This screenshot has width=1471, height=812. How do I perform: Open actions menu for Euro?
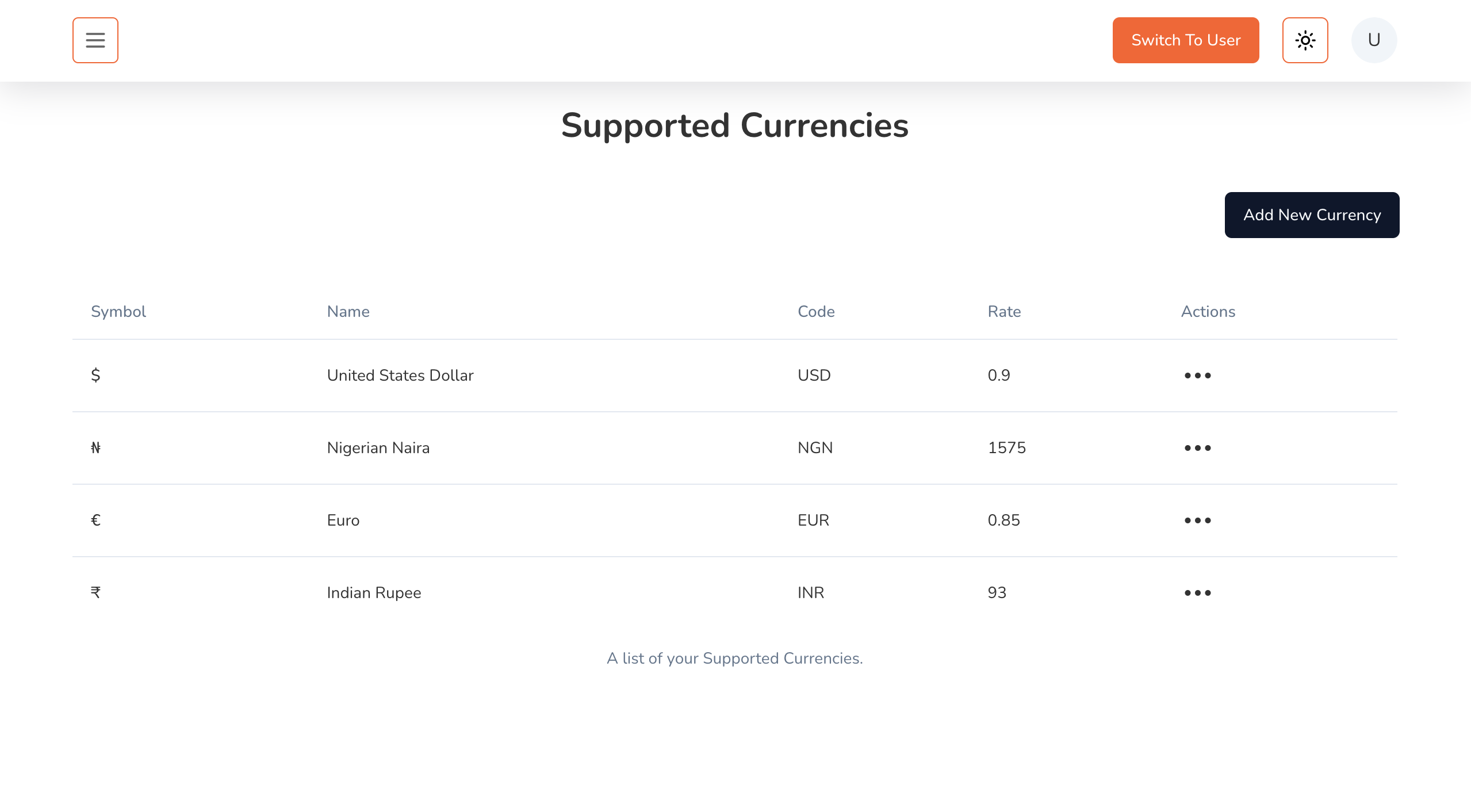[x=1197, y=520]
